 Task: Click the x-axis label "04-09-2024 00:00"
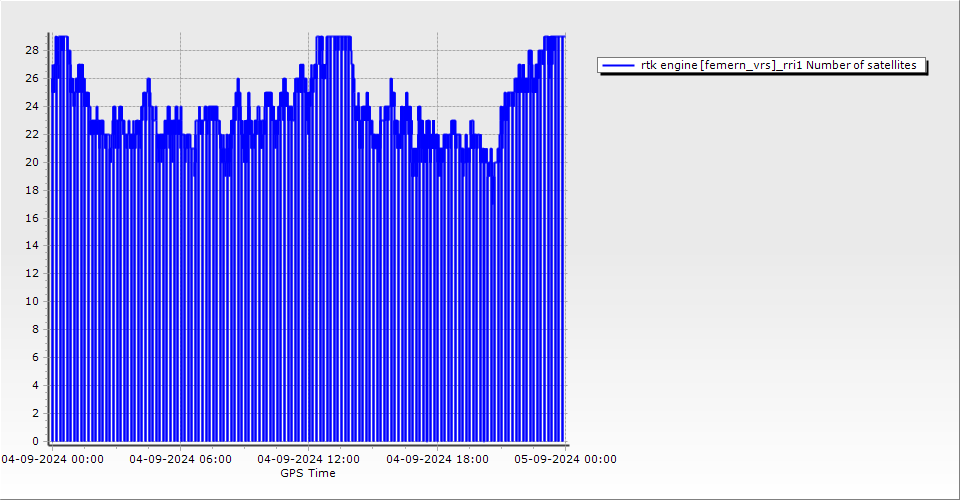[52, 459]
